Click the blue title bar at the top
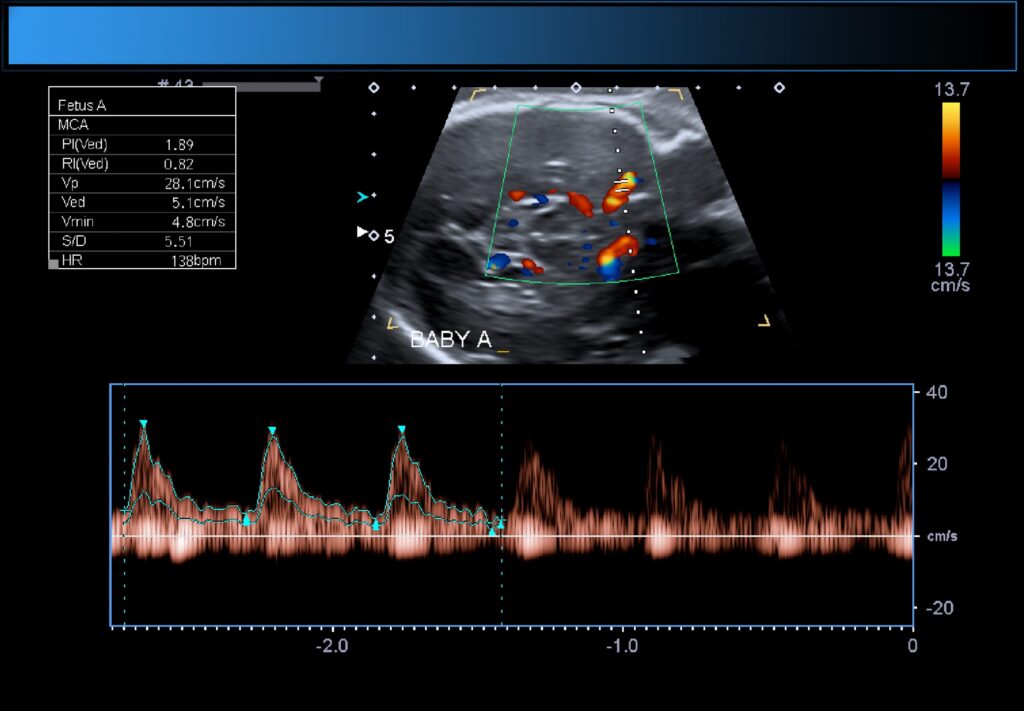This screenshot has height=711, width=1024. pos(512,37)
